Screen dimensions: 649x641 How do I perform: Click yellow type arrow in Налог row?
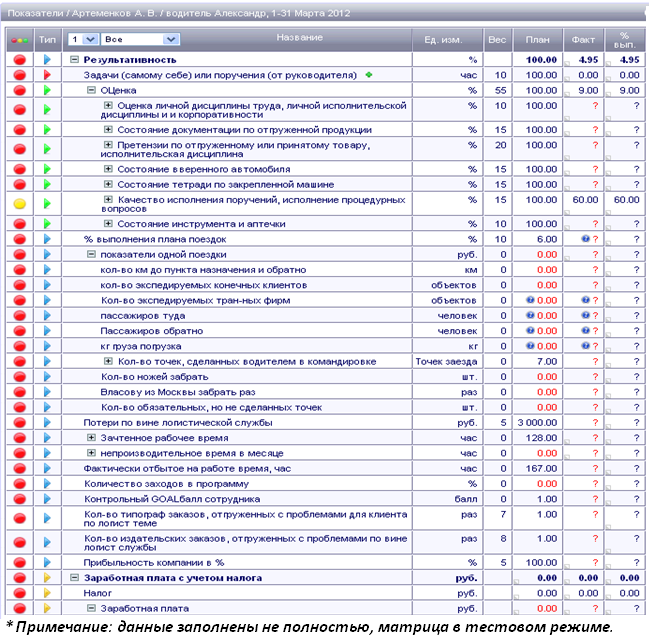pos(47,593)
